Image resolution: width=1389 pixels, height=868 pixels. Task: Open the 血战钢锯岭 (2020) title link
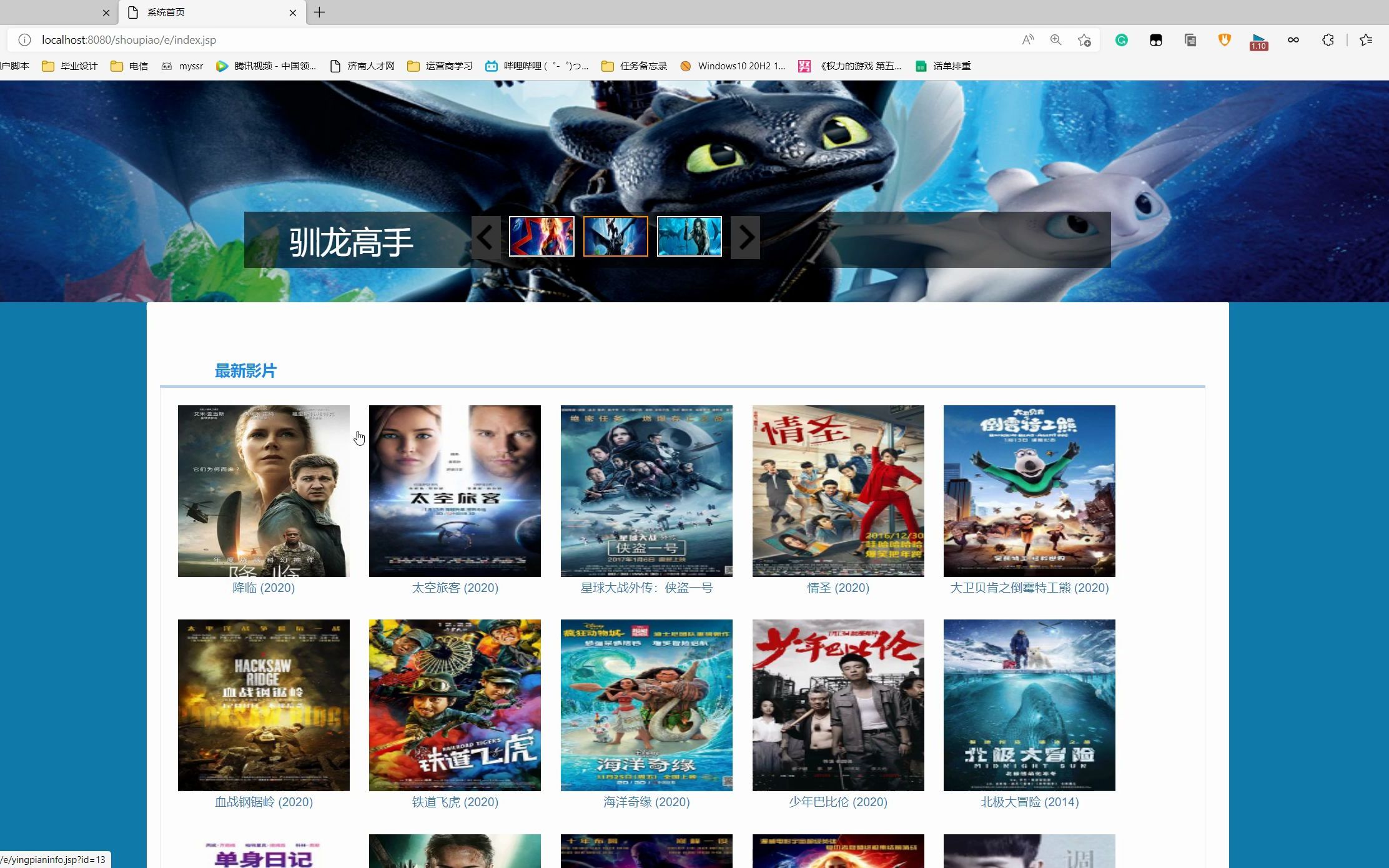(x=264, y=802)
